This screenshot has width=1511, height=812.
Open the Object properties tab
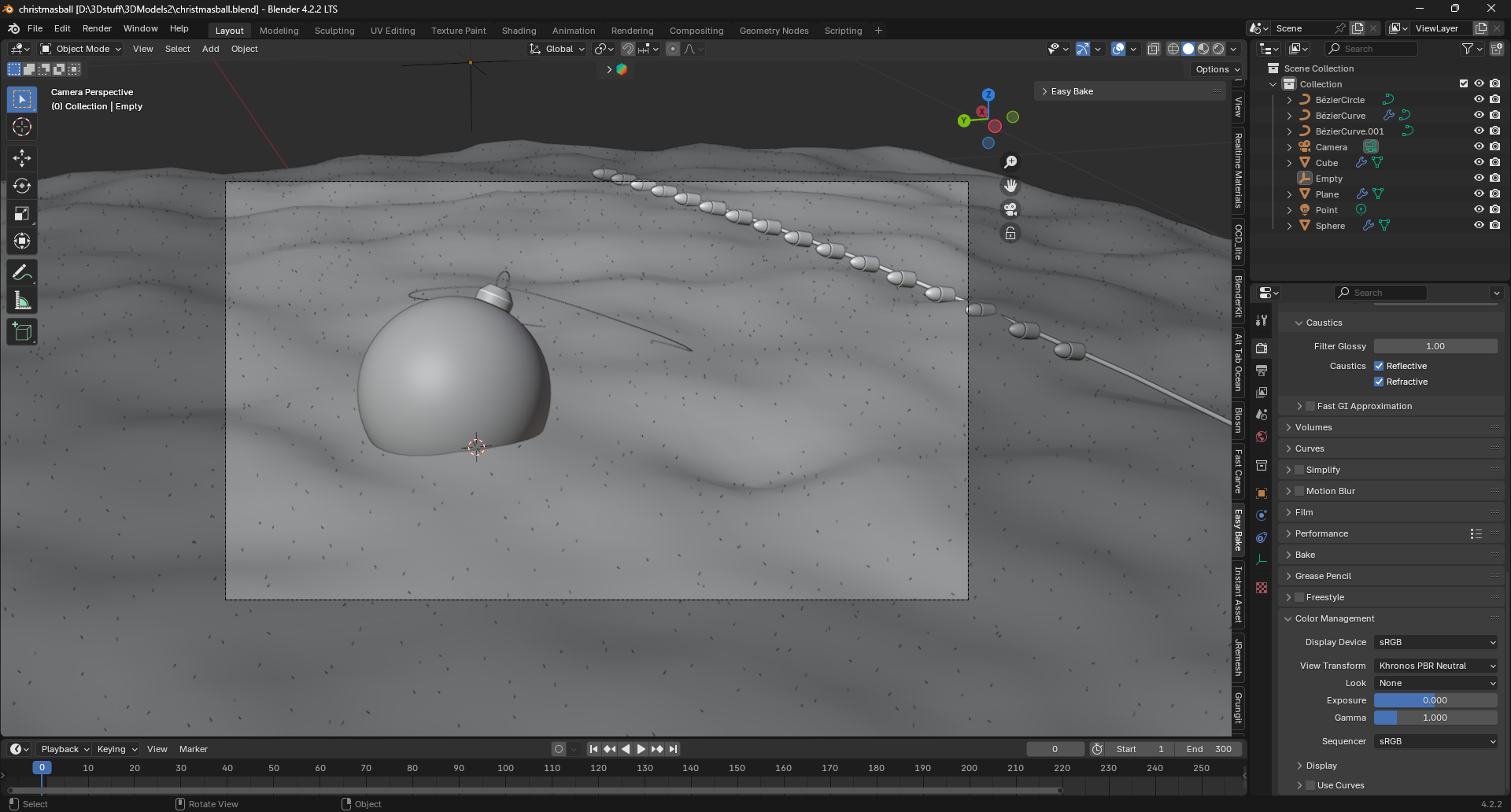[x=1262, y=493]
